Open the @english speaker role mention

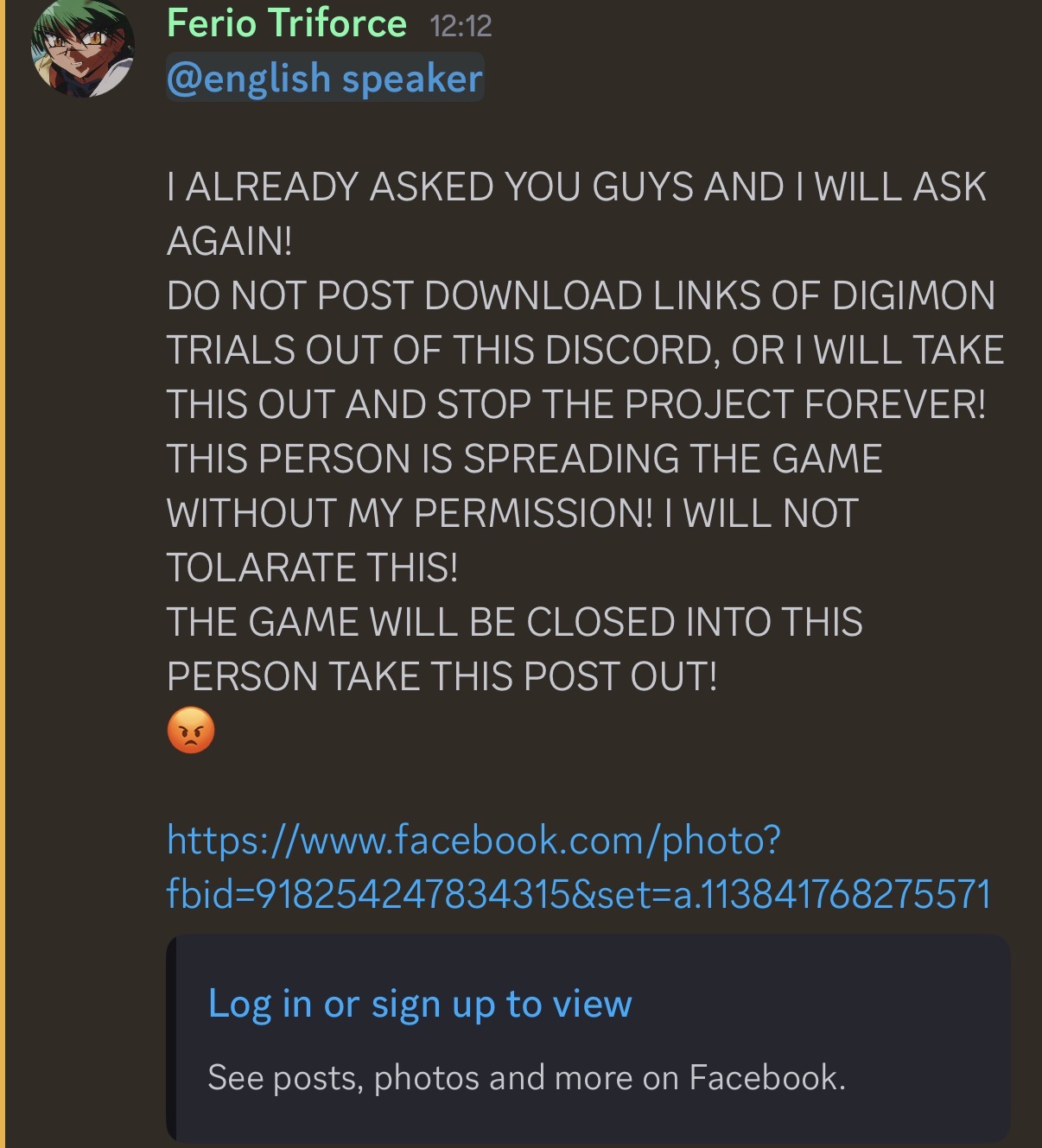(325, 79)
